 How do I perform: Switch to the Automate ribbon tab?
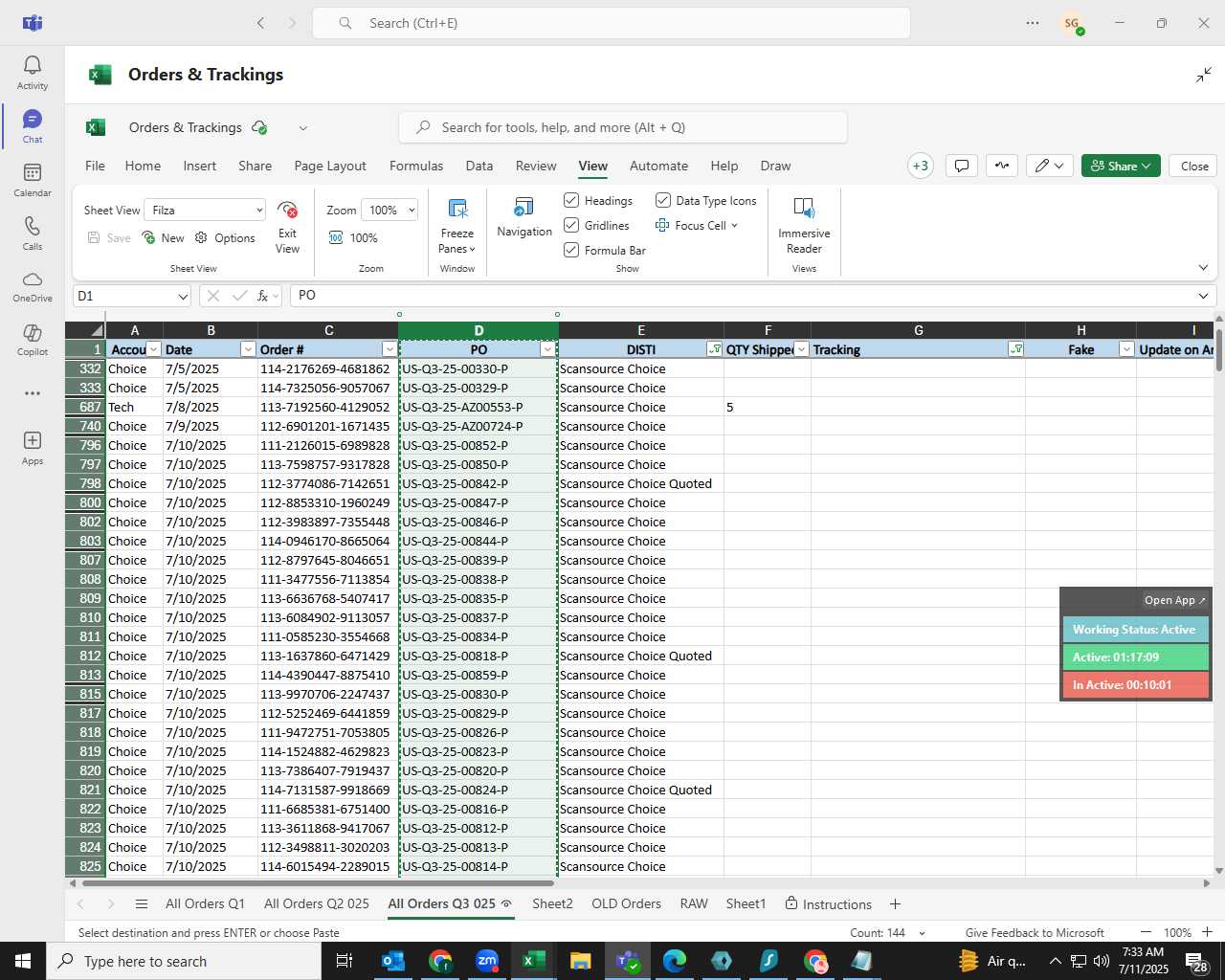658,166
